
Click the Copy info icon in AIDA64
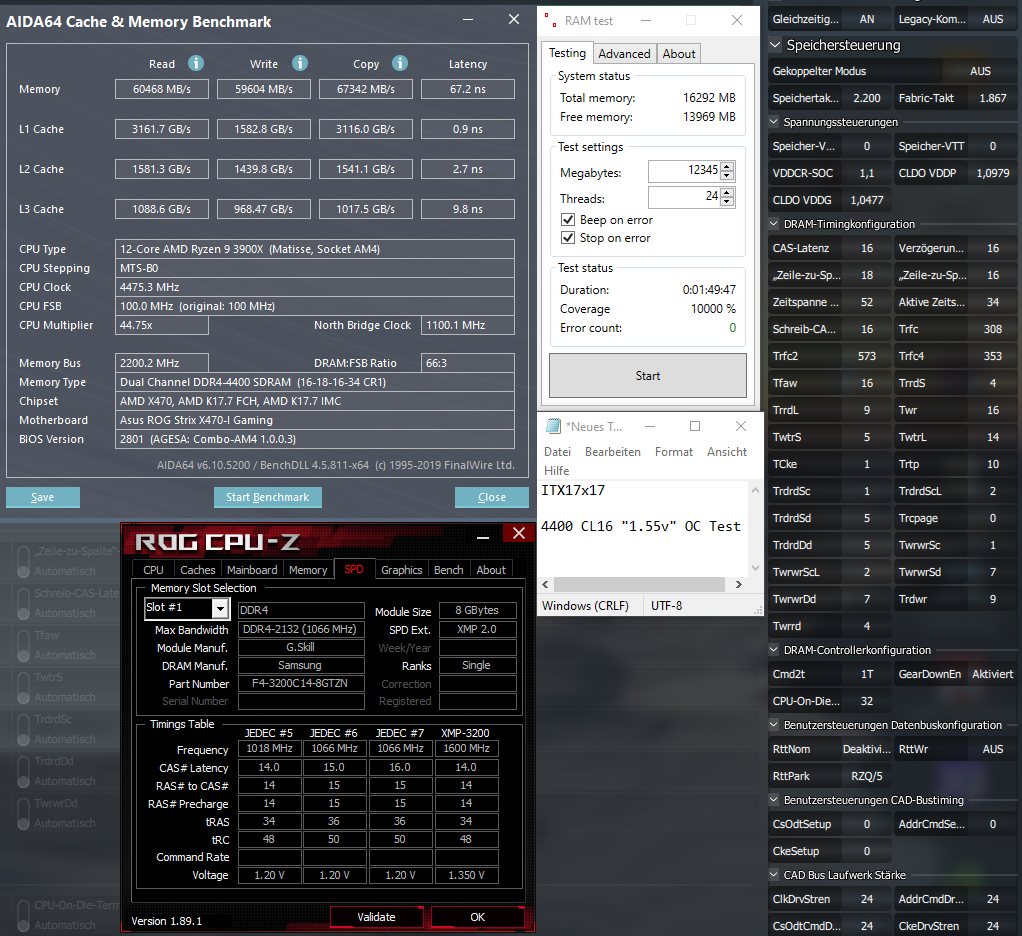point(400,63)
